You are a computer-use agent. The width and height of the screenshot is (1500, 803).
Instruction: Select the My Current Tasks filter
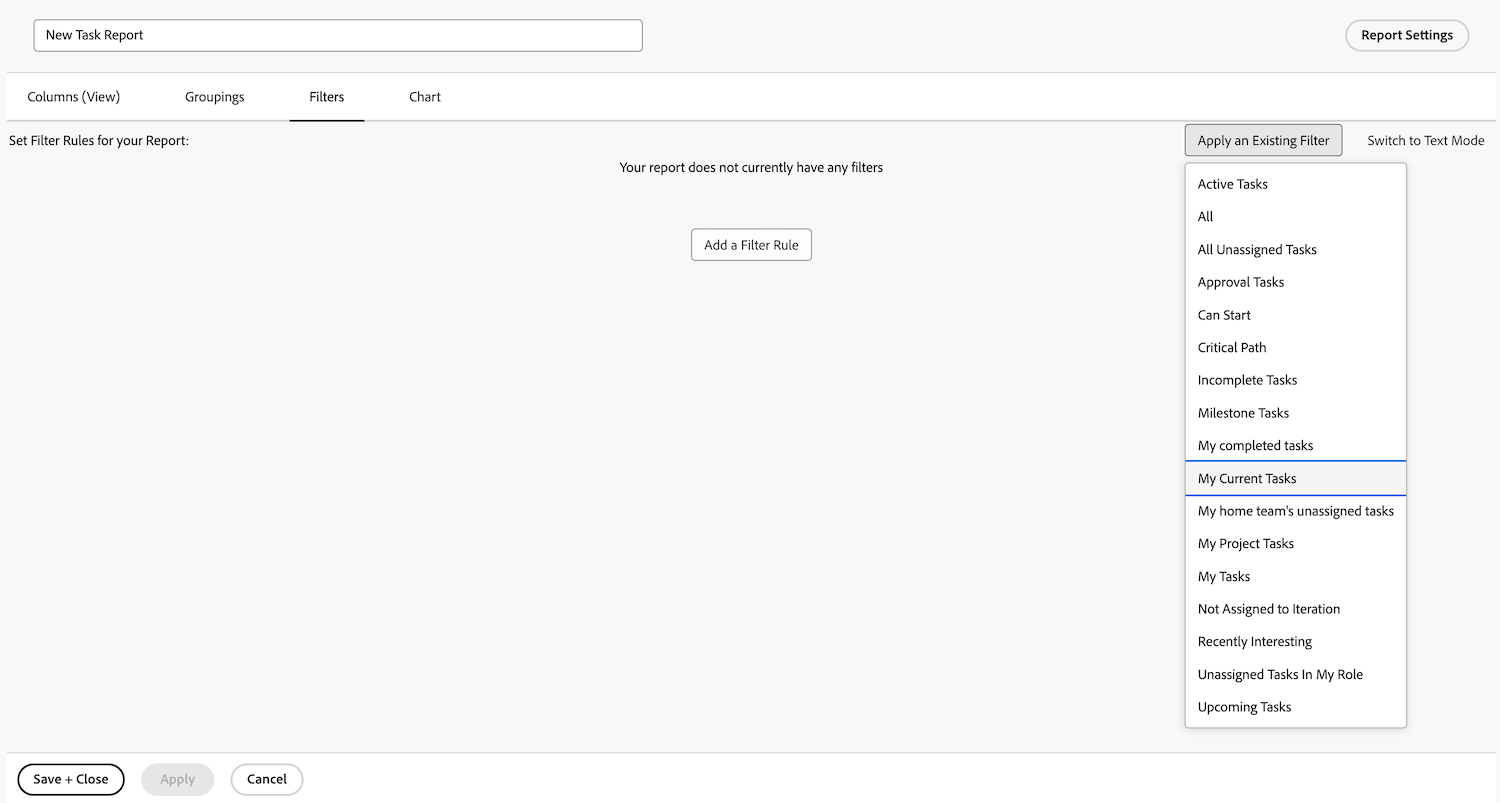(x=1246, y=478)
